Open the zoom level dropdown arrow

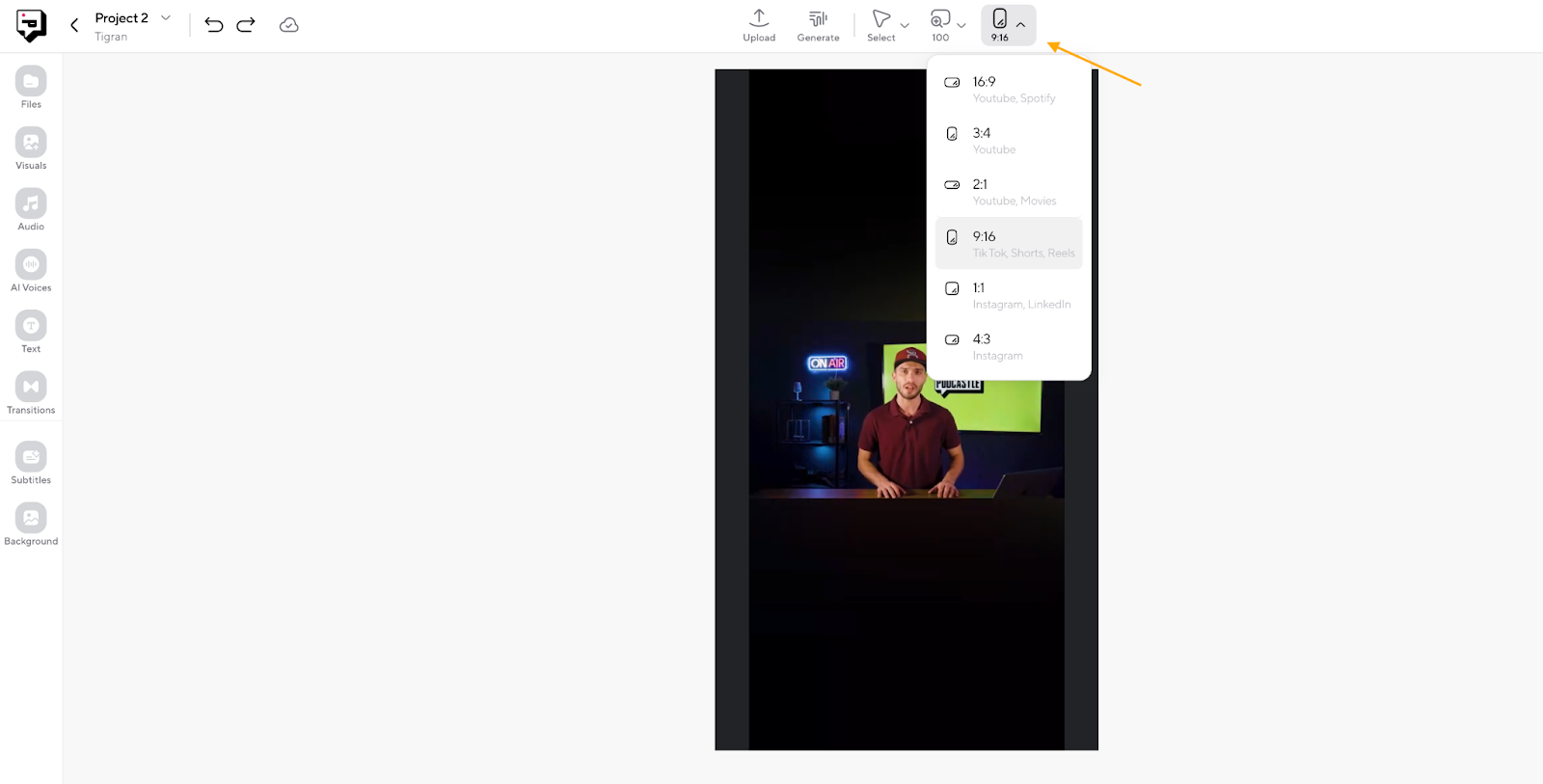click(961, 26)
